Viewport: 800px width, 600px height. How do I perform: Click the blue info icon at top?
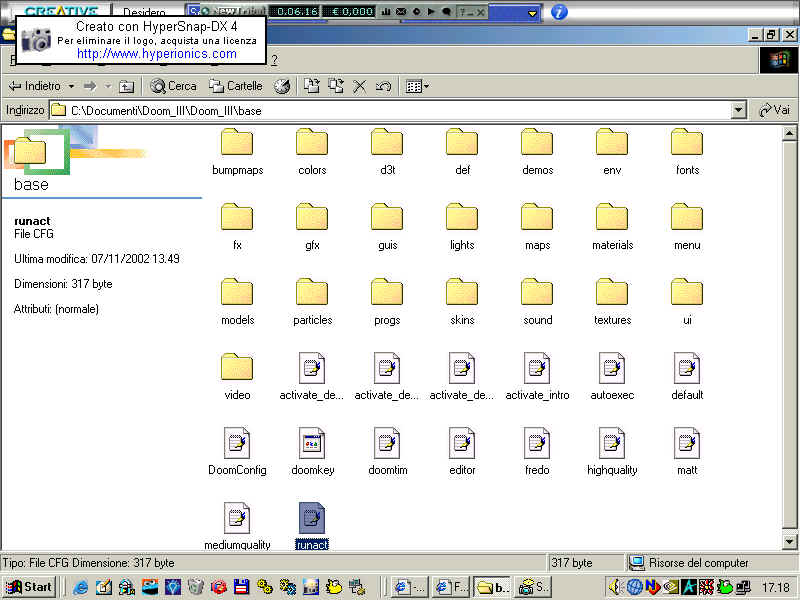[559, 12]
